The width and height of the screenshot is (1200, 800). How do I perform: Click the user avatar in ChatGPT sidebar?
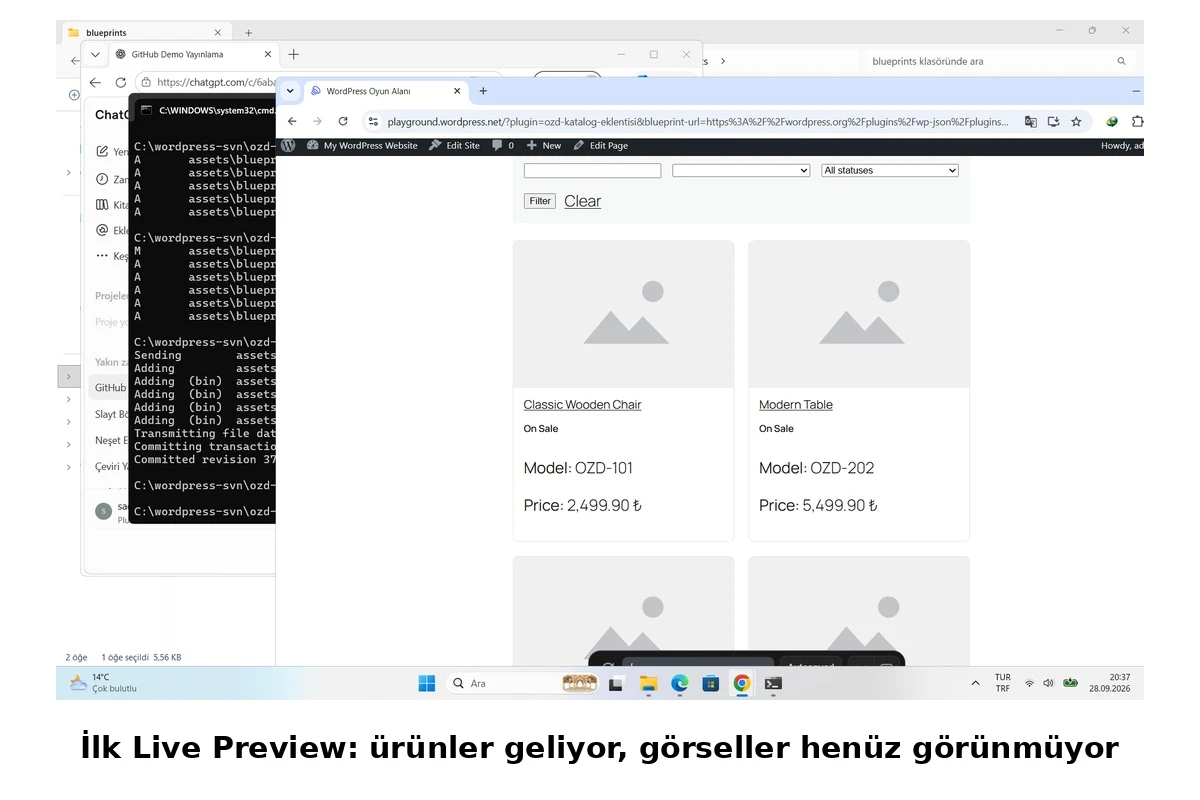(x=103, y=511)
